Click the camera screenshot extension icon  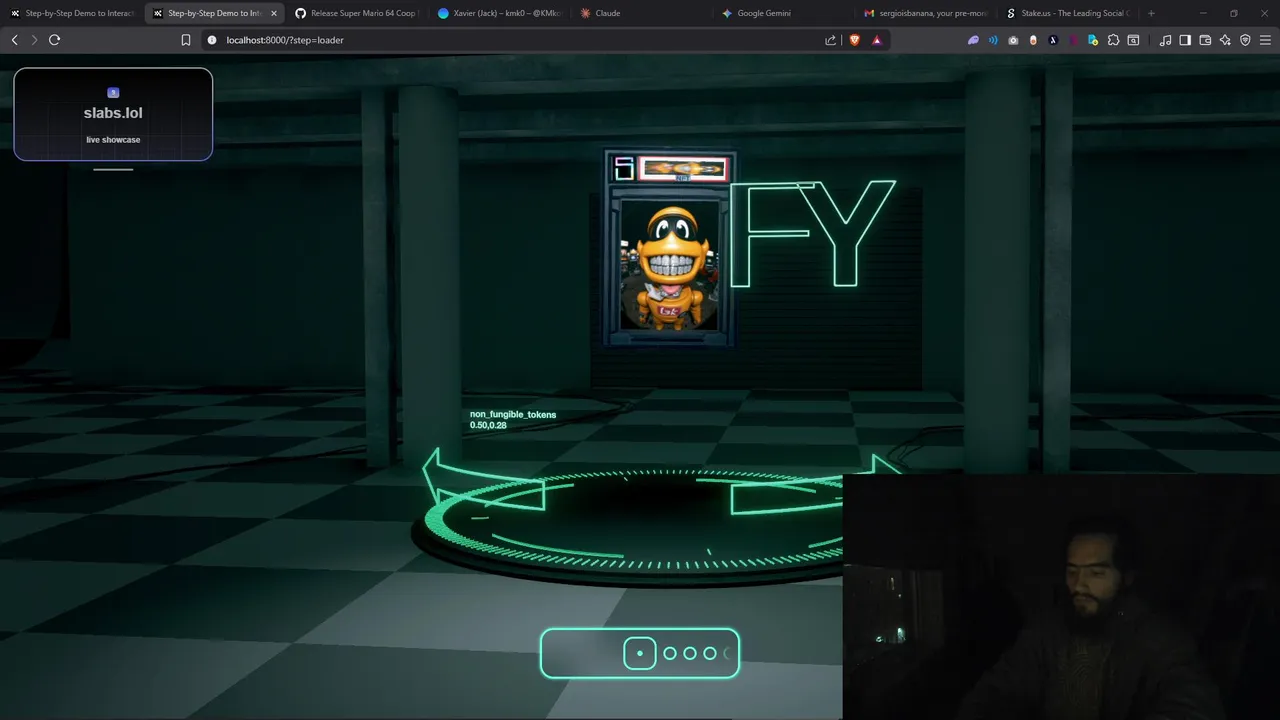pos(1013,40)
